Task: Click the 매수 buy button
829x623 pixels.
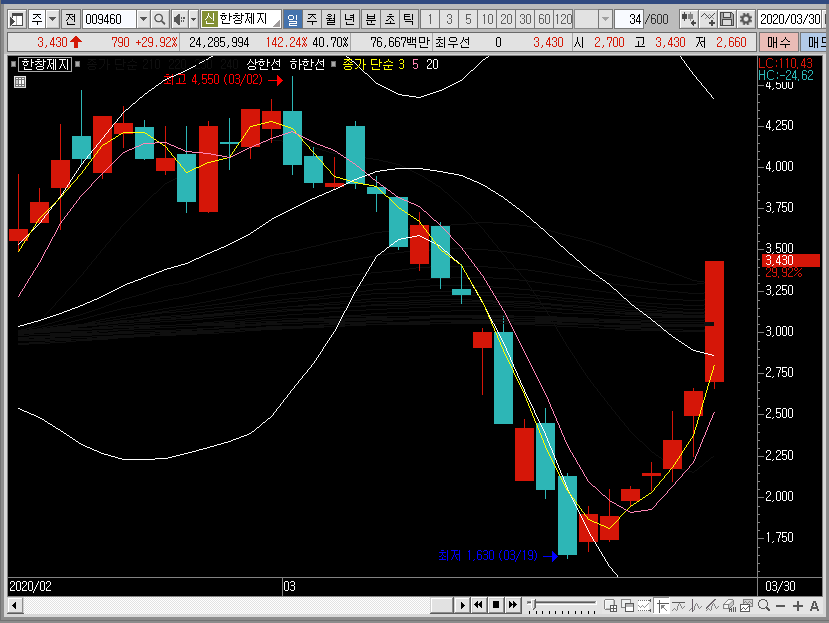Action: tap(778, 42)
